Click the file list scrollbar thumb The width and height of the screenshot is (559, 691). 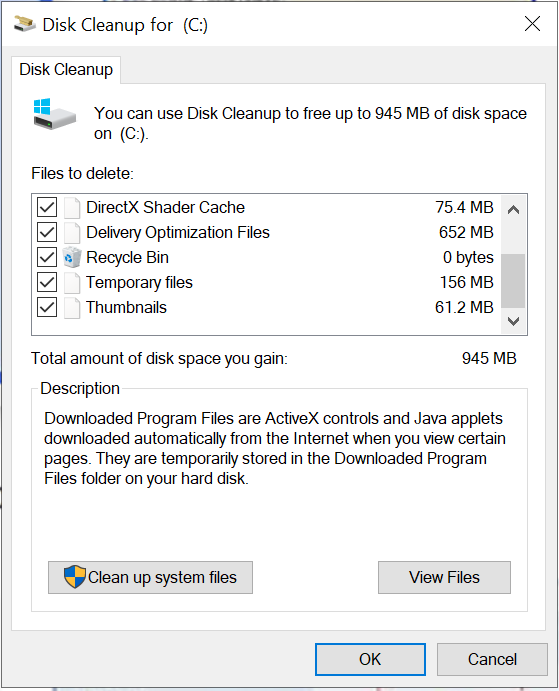point(513,281)
